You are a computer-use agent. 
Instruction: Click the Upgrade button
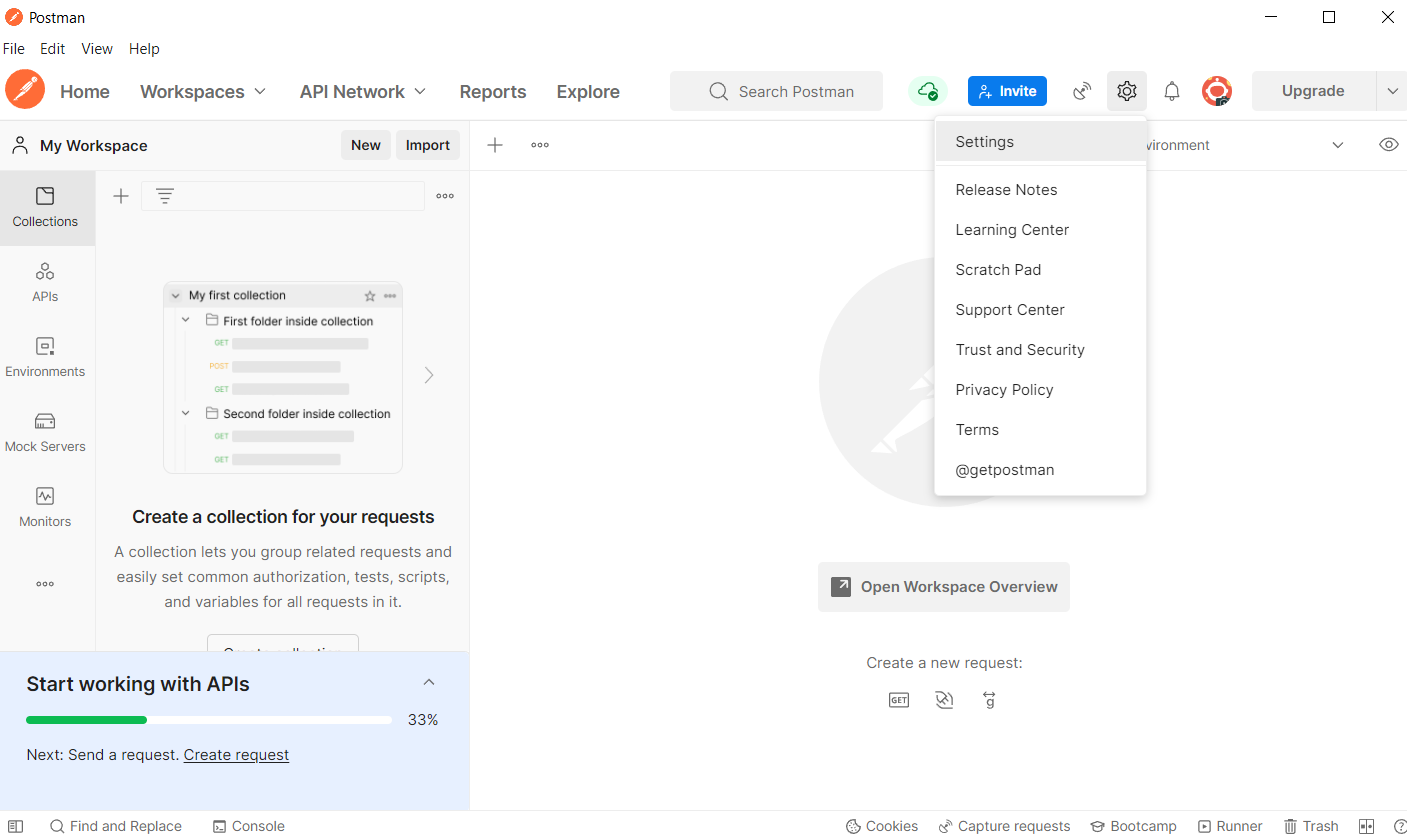pos(1313,91)
